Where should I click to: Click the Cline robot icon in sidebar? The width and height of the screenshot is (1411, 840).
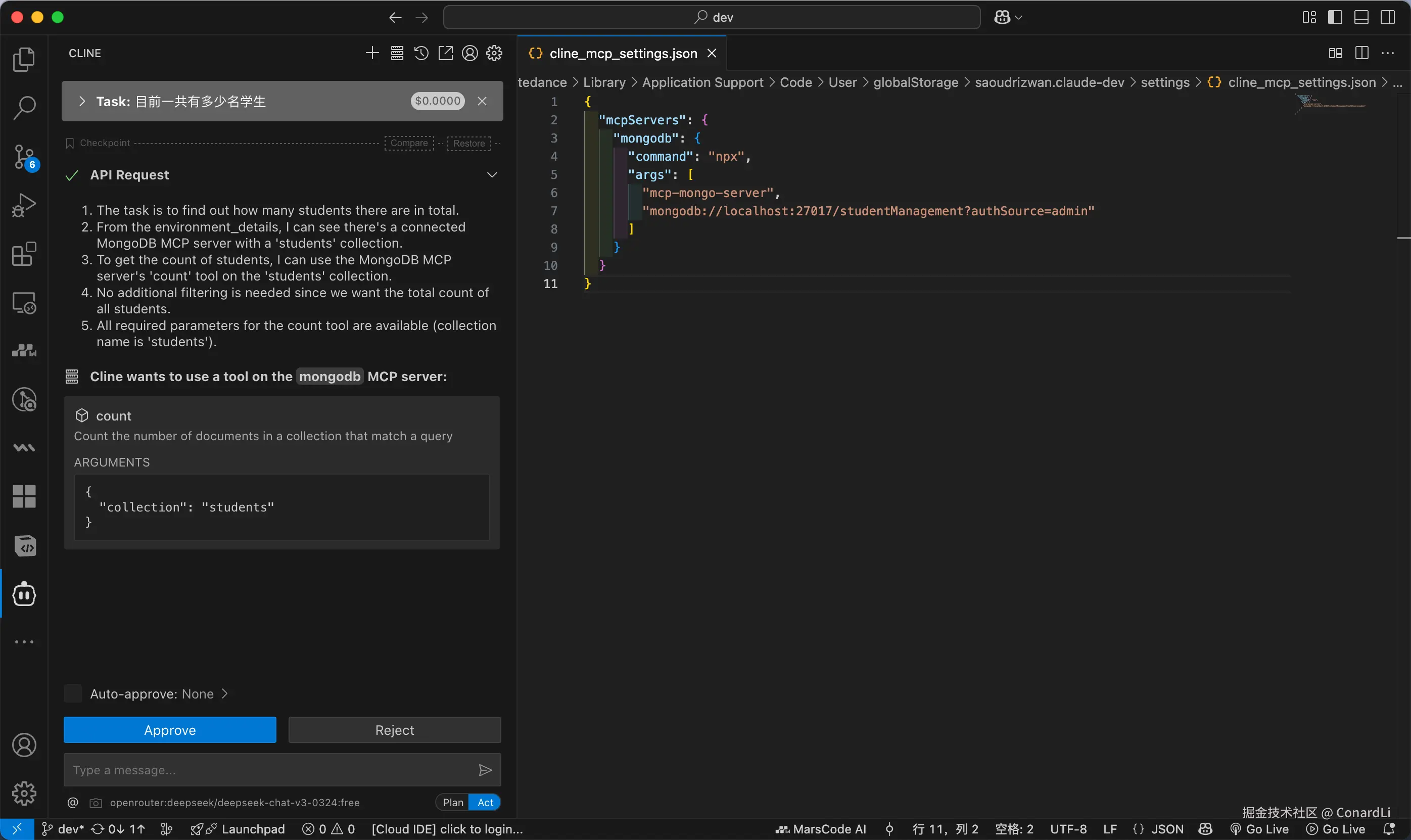pos(24,594)
